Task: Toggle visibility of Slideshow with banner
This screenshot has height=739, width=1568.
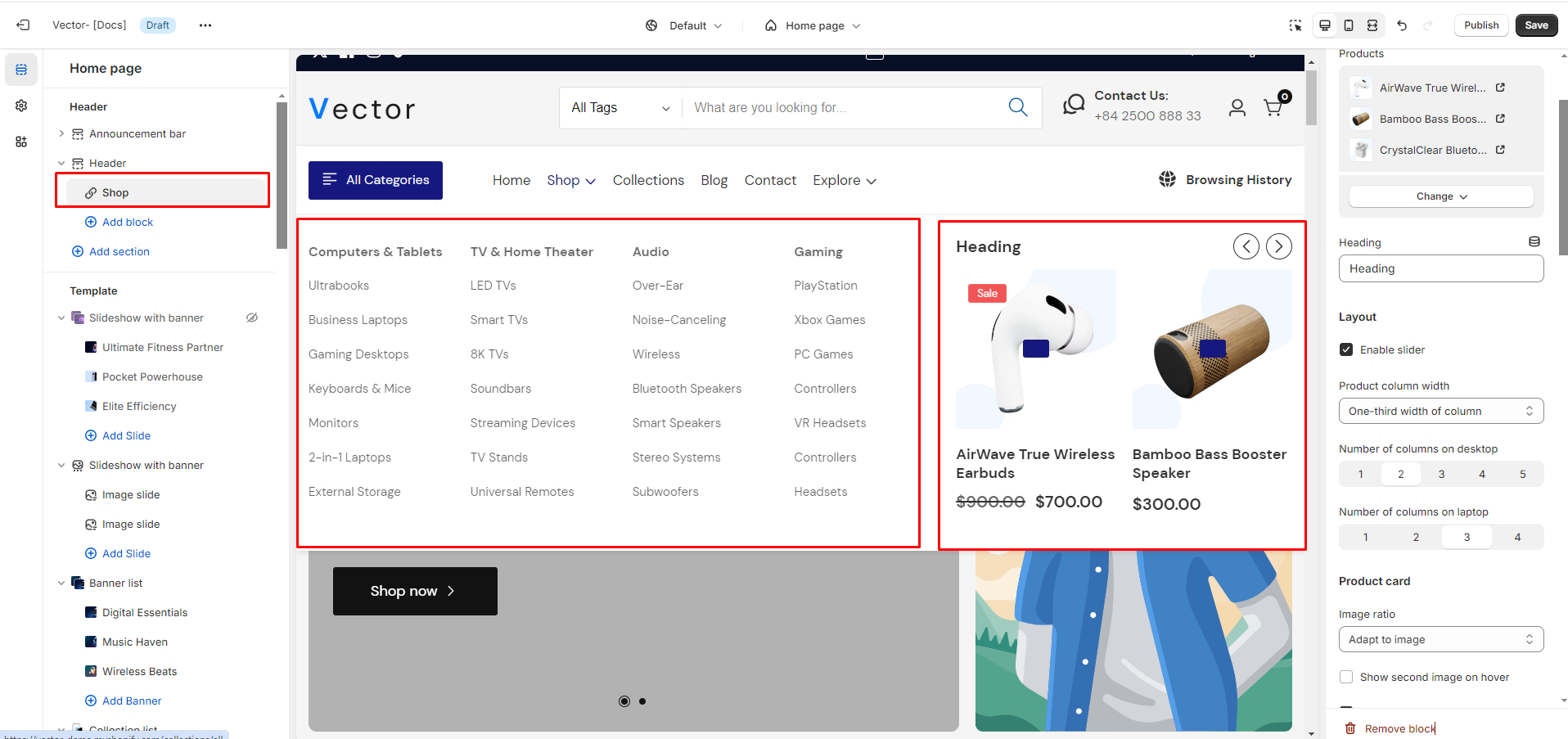Action: pyautogui.click(x=252, y=318)
